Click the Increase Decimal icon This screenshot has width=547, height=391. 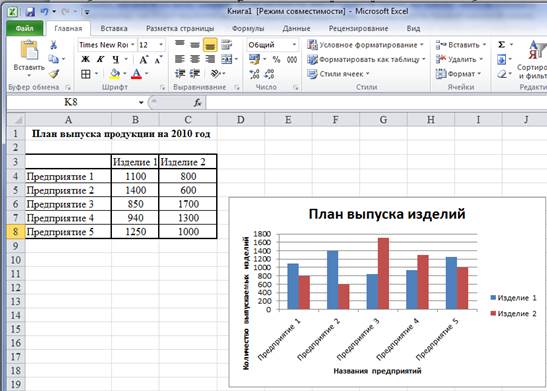pyautogui.click(x=254, y=74)
